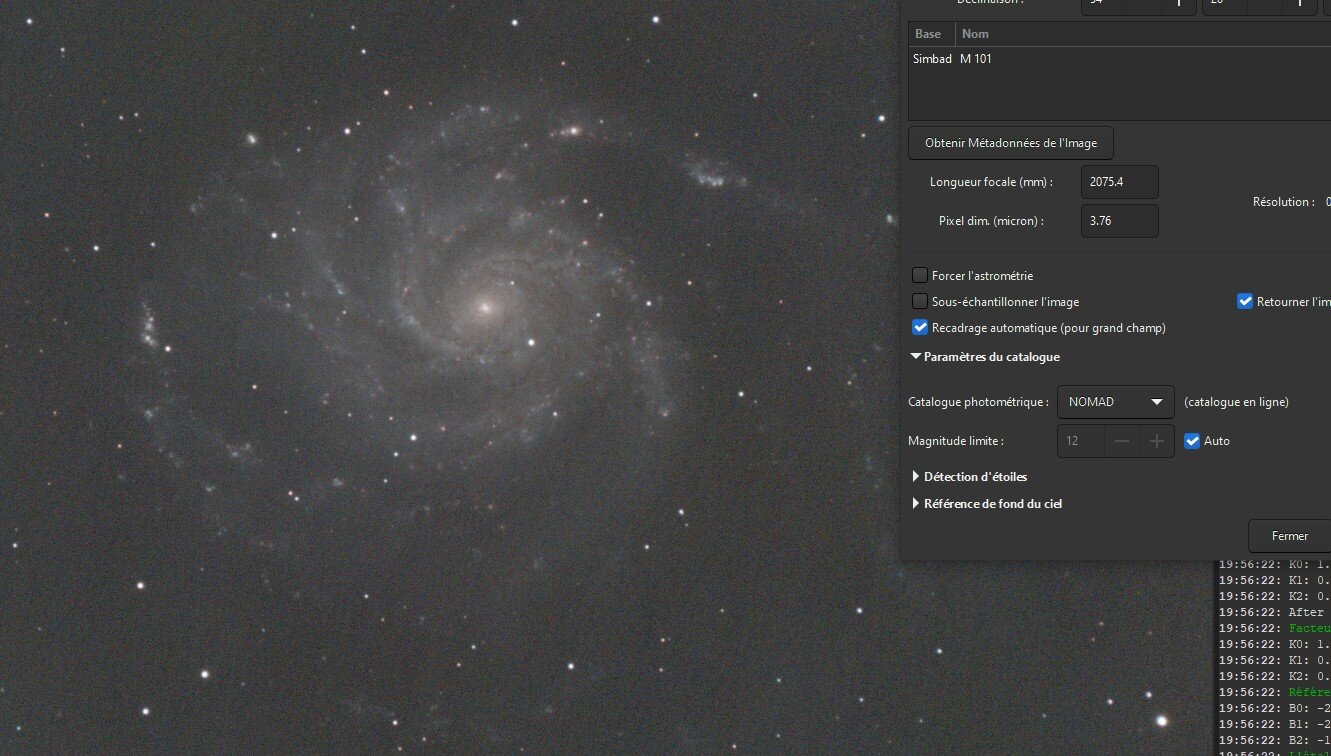
Task: Expand Référence de fond du ciel section
Action: tap(915, 504)
